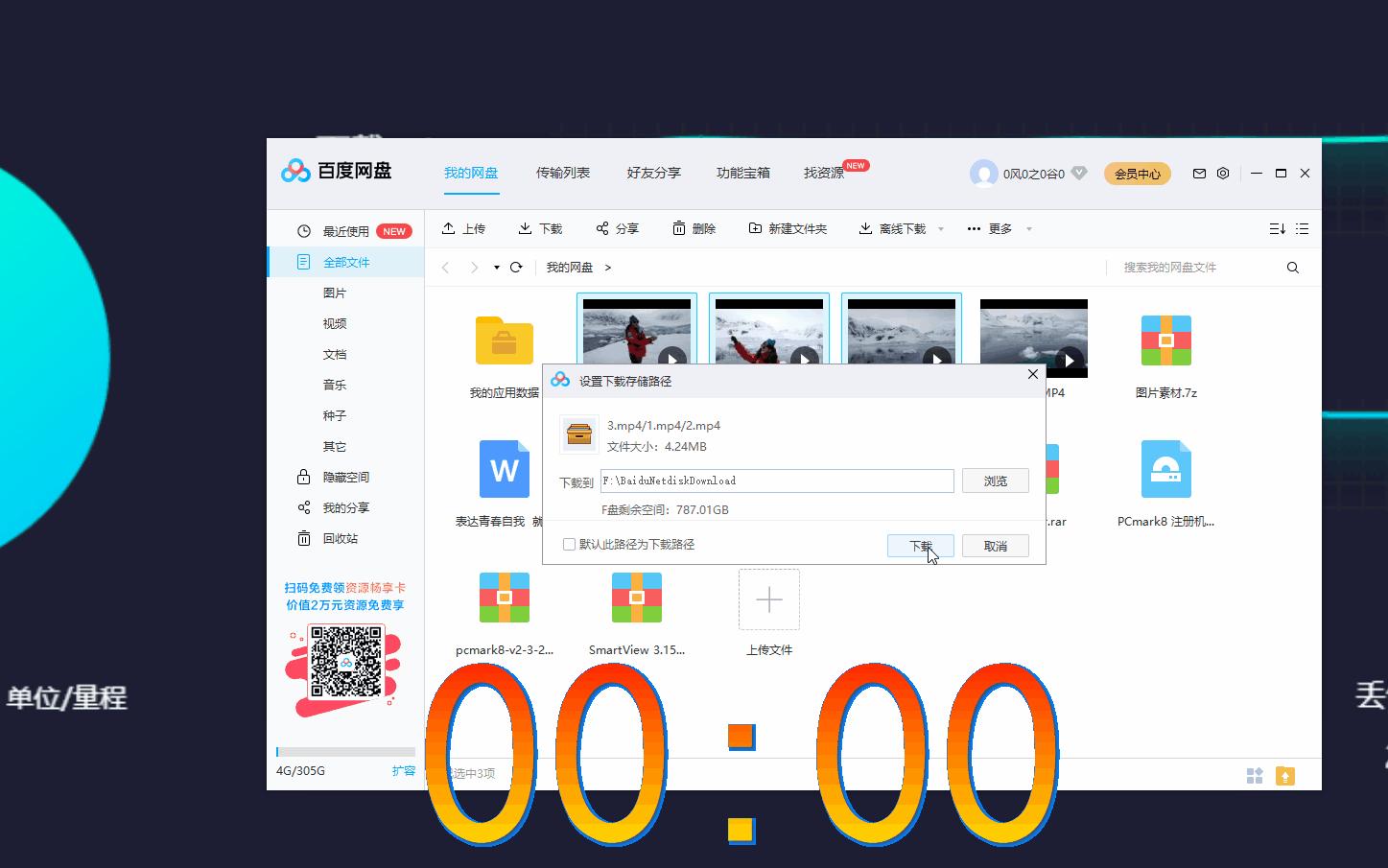Click the download path input field
The width and height of the screenshot is (1388, 868).
[x=777, y=481]
